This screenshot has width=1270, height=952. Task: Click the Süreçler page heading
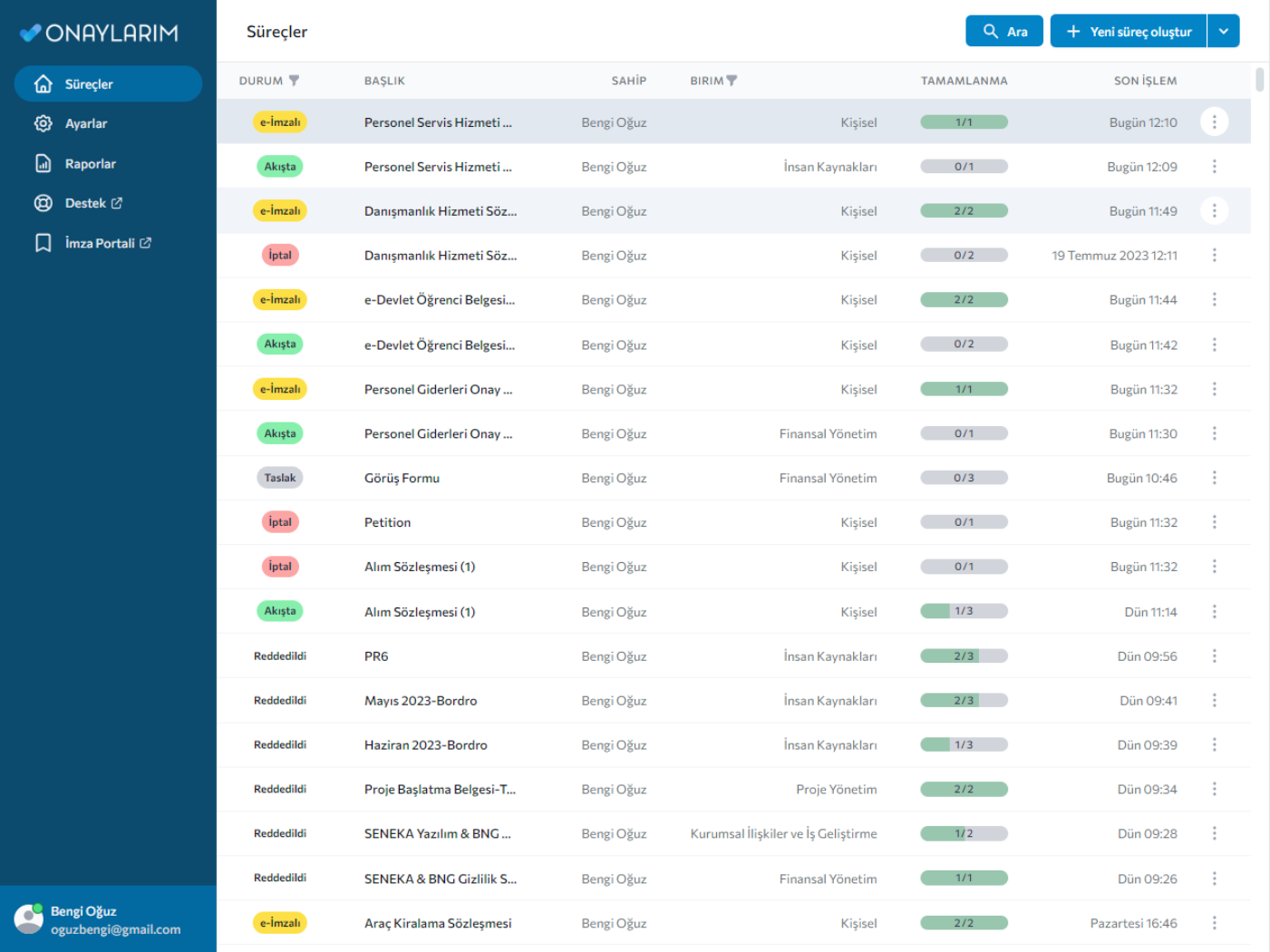pos(276,32)
